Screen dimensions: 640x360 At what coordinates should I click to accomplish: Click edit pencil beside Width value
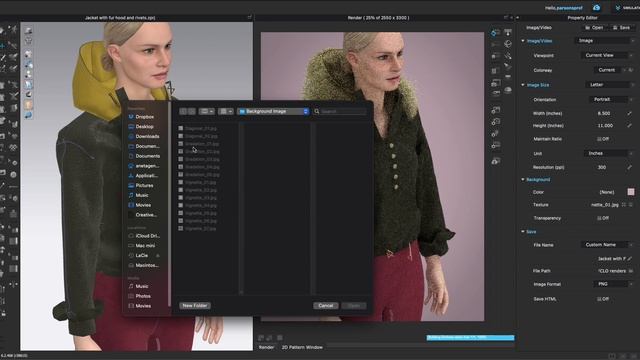[x=629, y=113]
